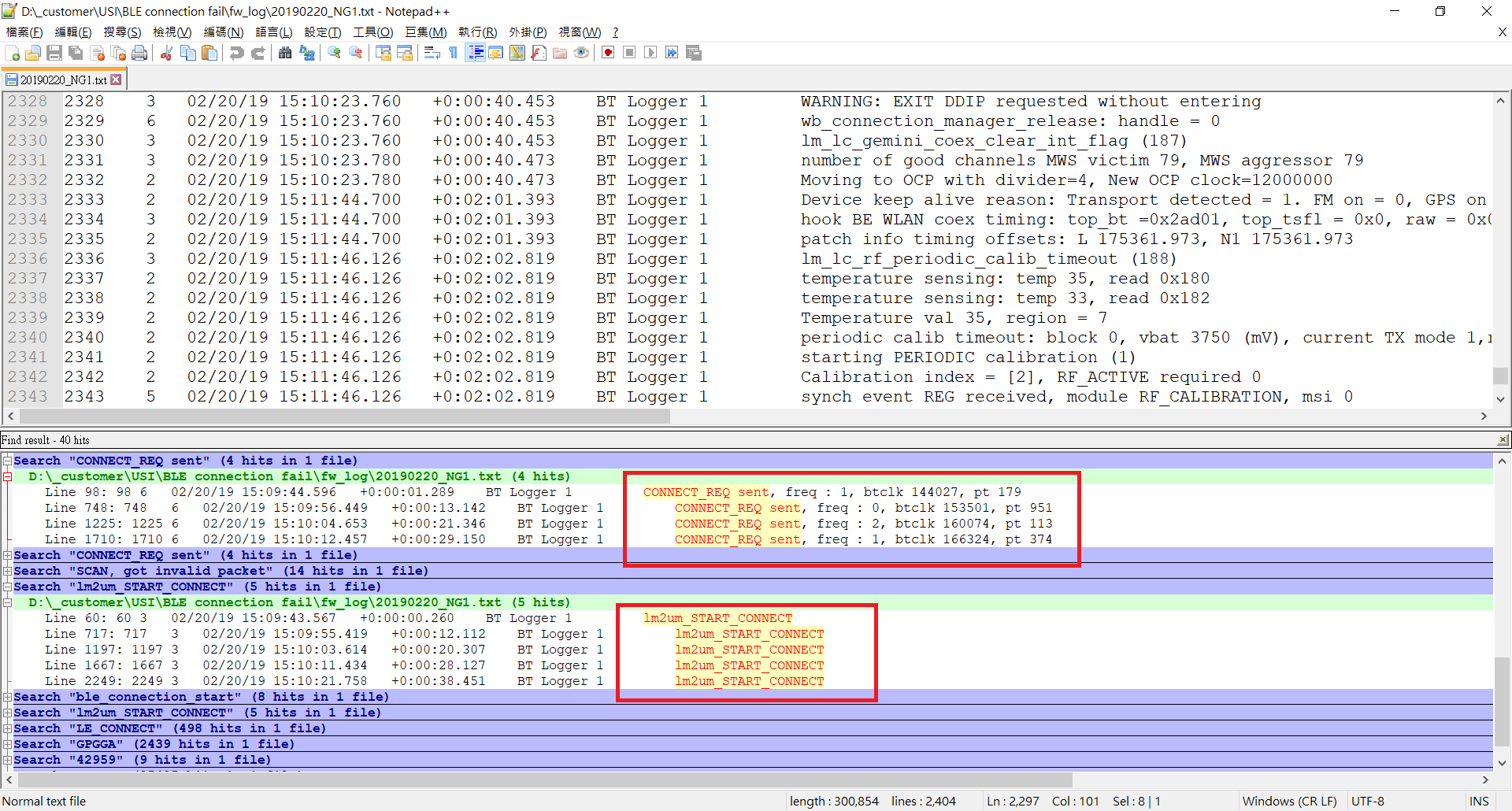Collapse the expanded "lm2um_START_CONNECT" search node
Viewport: 1512px width, 811px height.
point(7,587)
